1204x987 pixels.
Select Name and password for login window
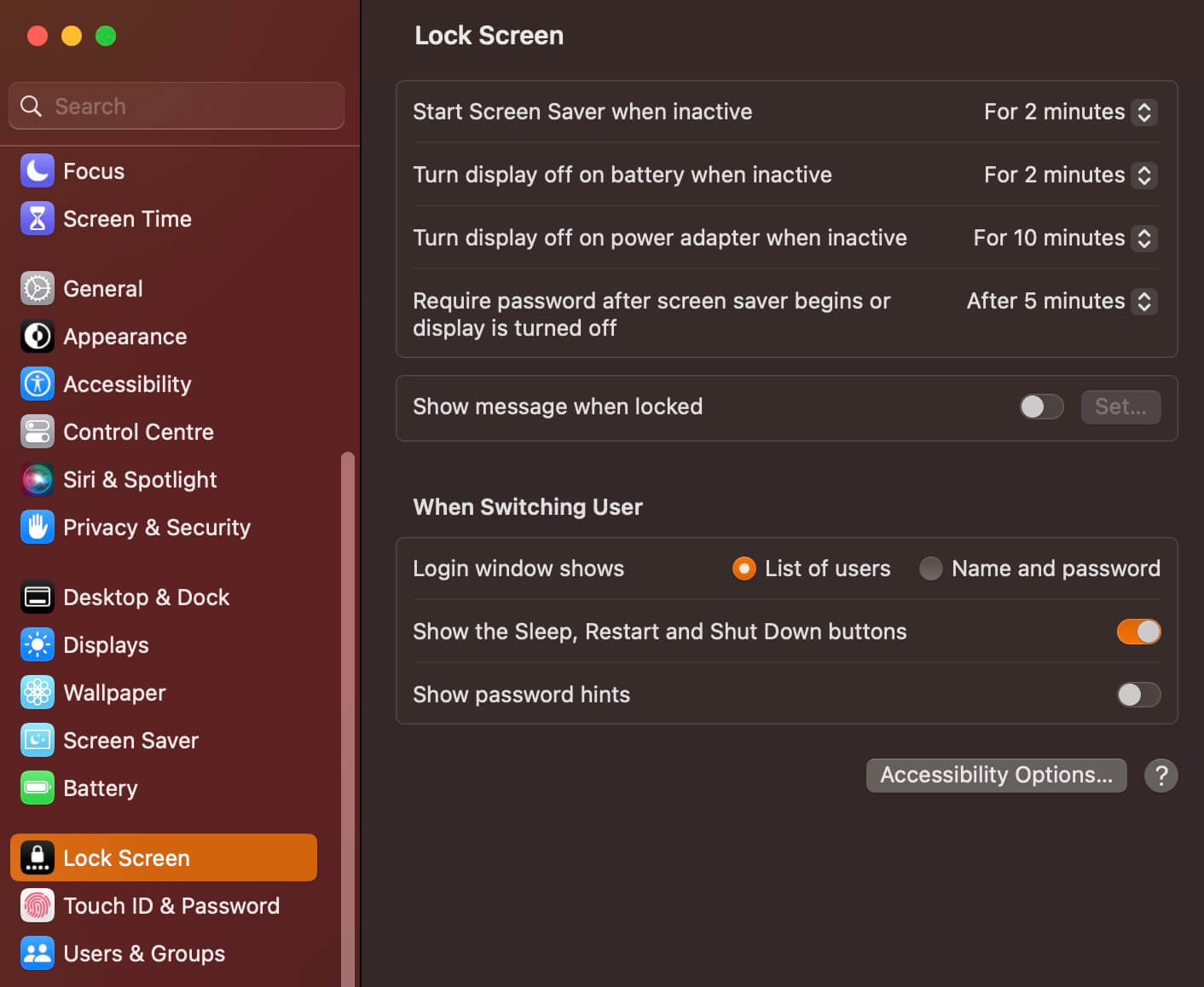click(931, 568)
